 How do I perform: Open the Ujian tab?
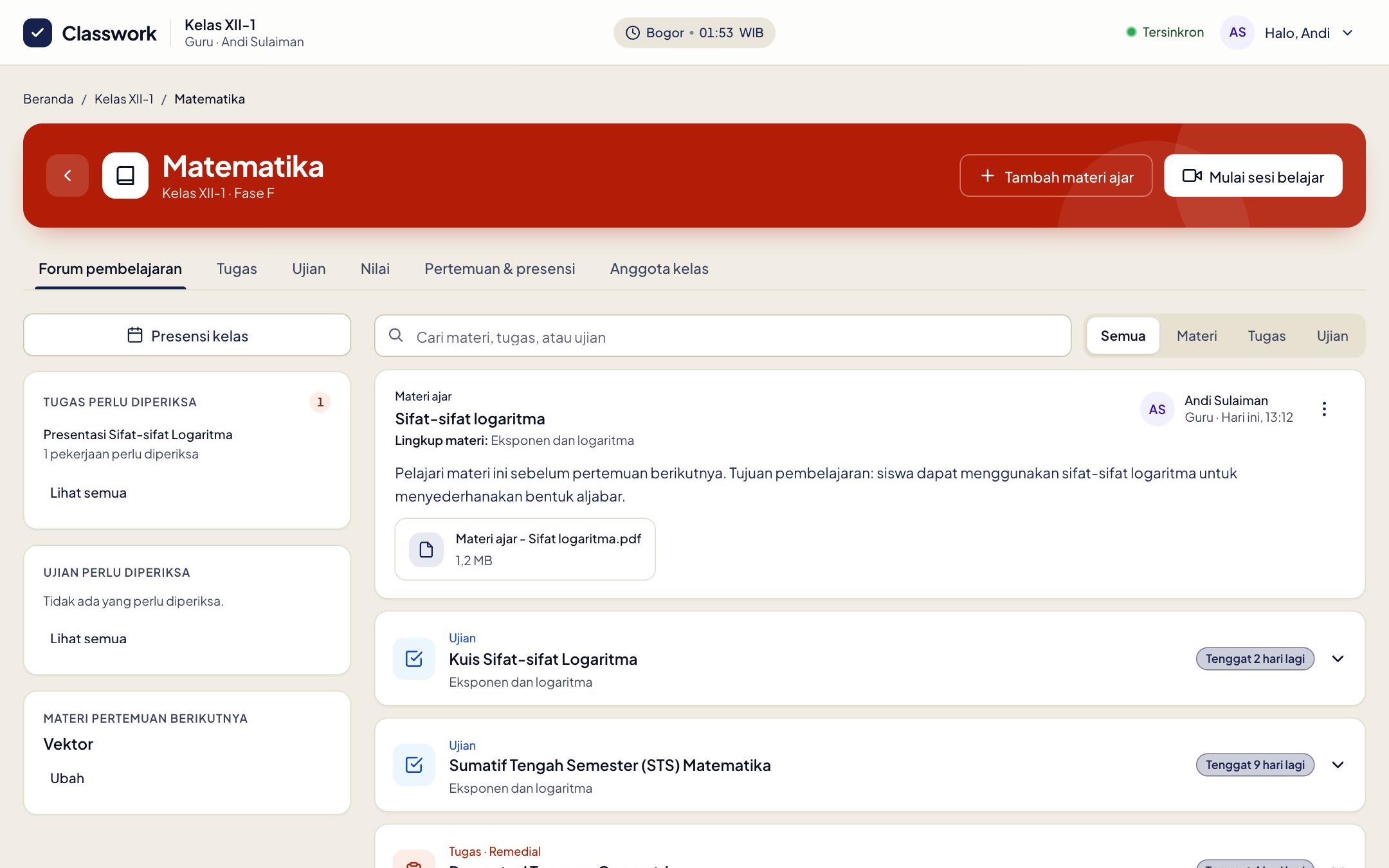[309, 269]
